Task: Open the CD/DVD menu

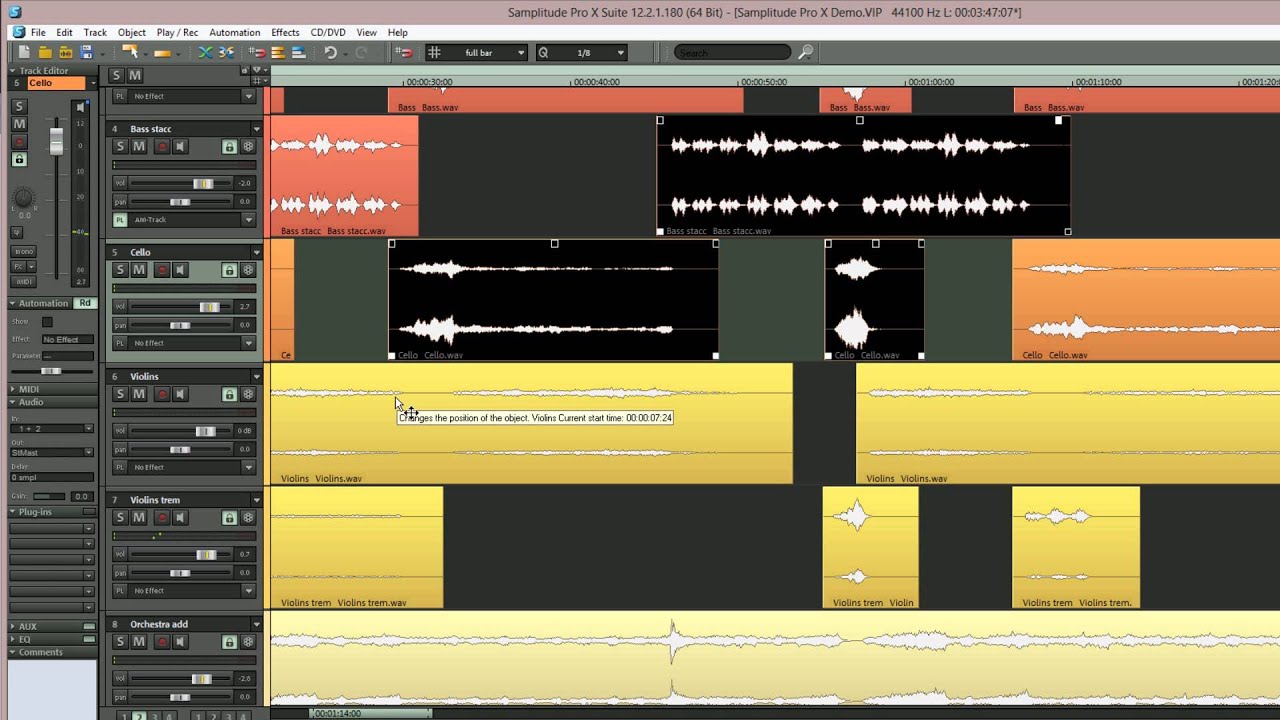Action: tap(328, 33)
